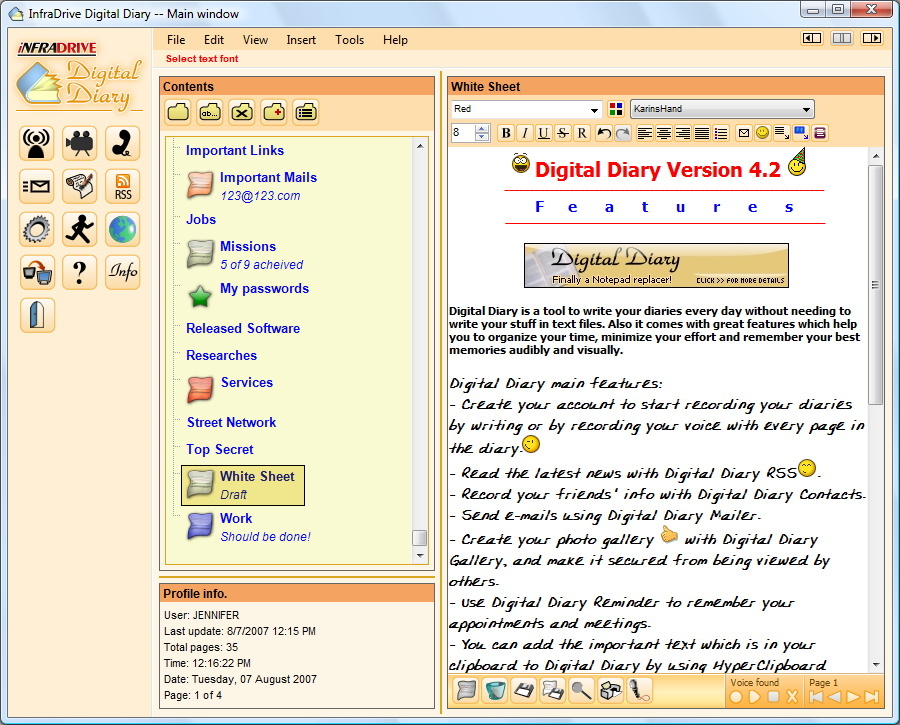Click the dark red lined icon in the formatting toolbar
This screenshot has height=725, width=900.
[x=820, y=133]
